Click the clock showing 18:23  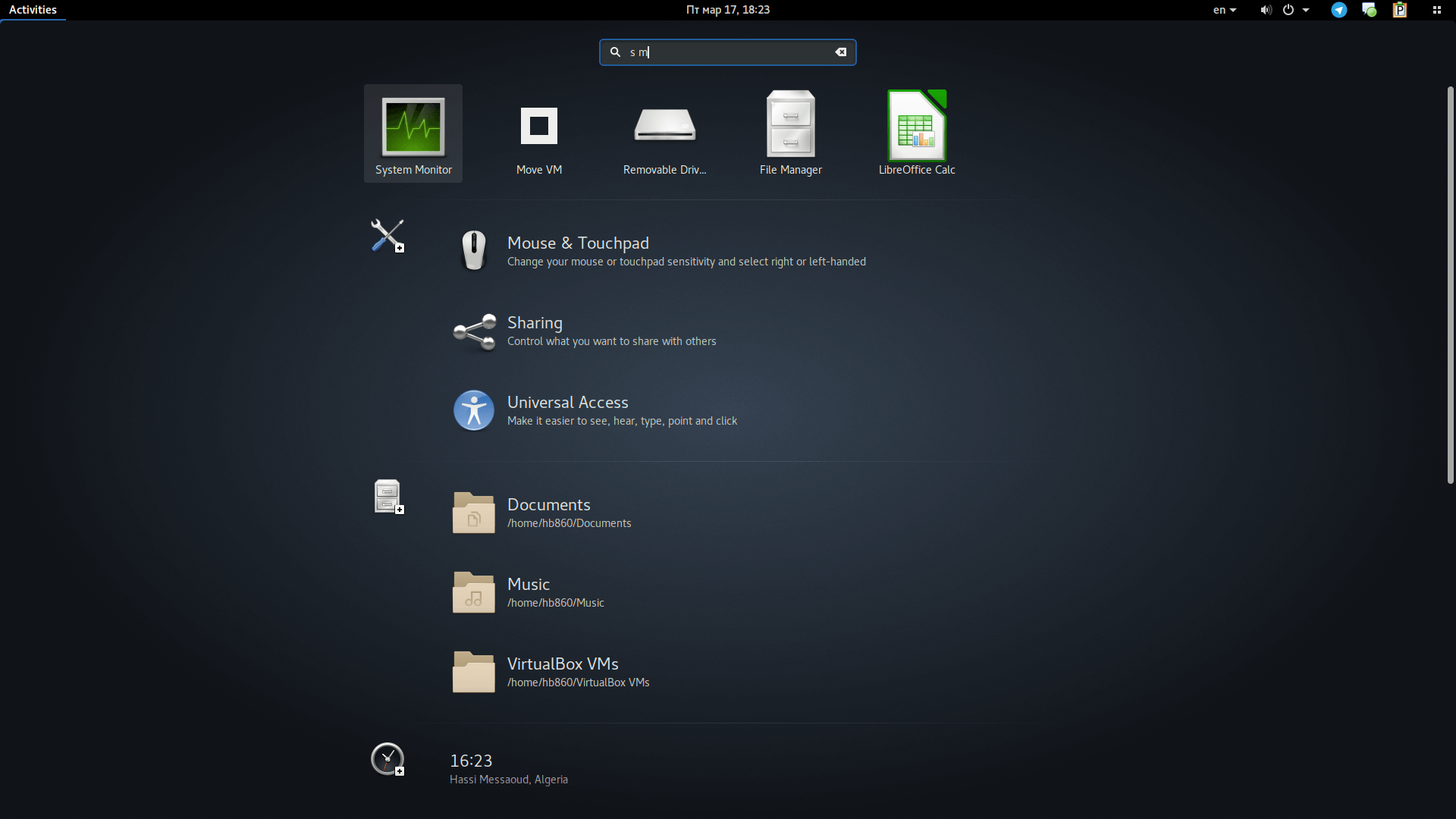727,10
